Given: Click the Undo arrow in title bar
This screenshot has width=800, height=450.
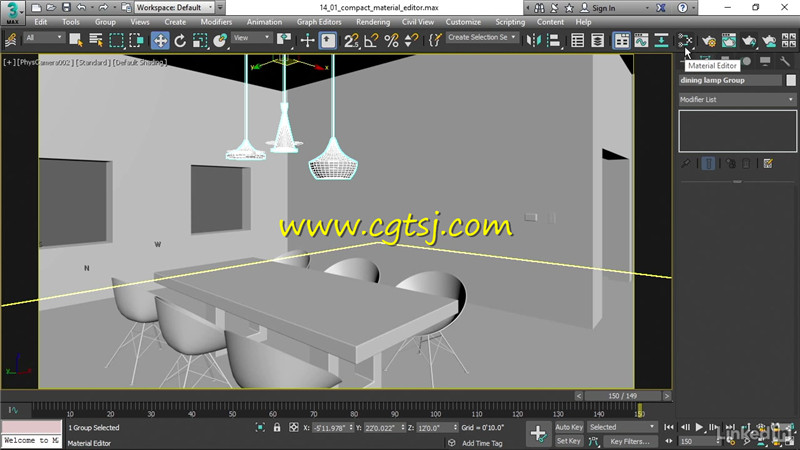Looking at the screenshot, I should (x=81, y=8).
